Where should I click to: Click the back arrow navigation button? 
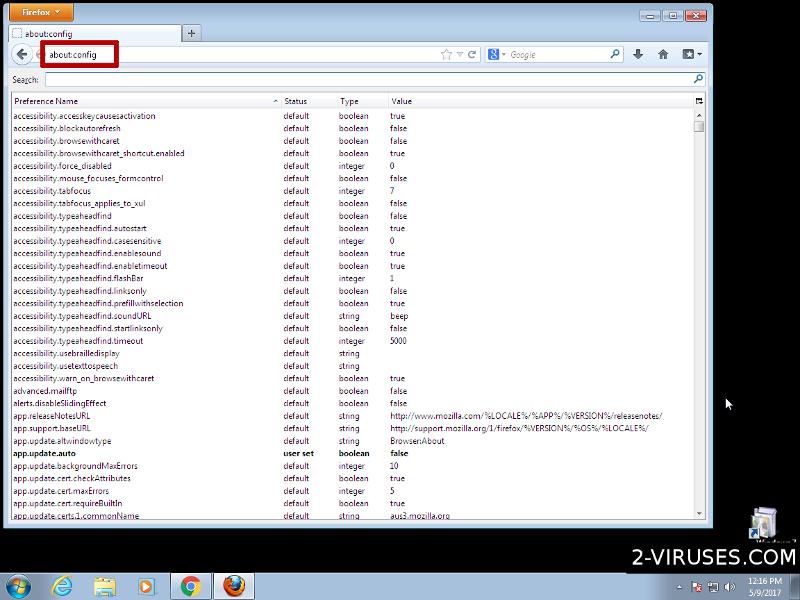(22, 54)
